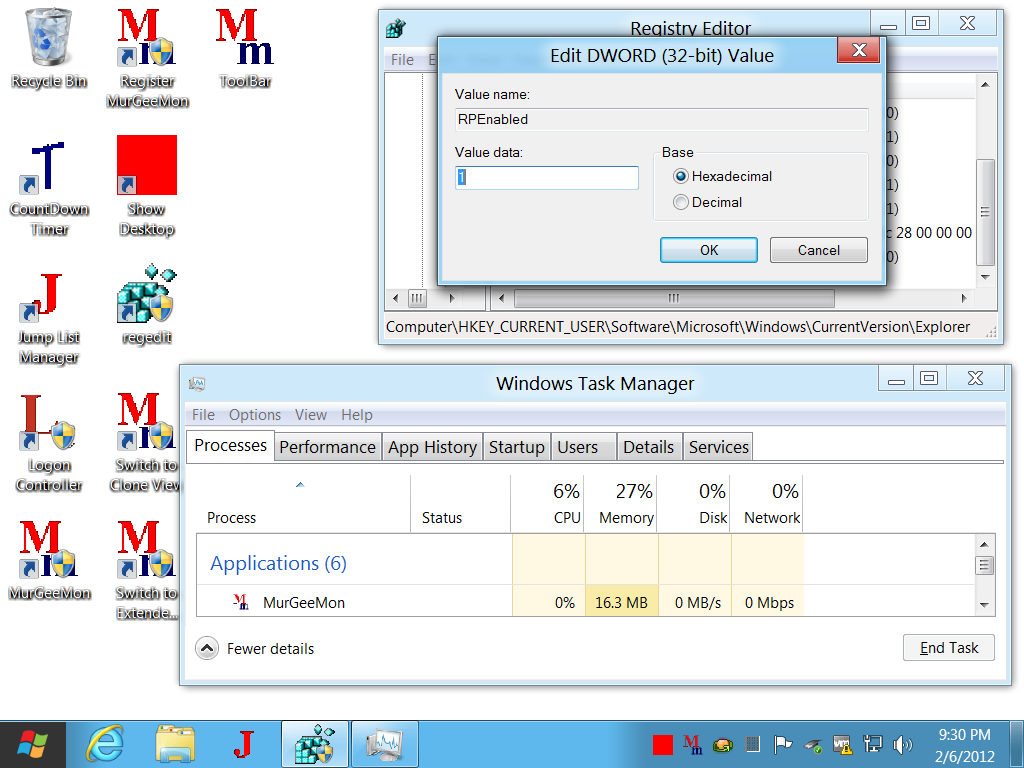The height and width of the screenshot is (768, 1024).
Task: Open the volume speaker tray icon
Action: tap(903, 744)
